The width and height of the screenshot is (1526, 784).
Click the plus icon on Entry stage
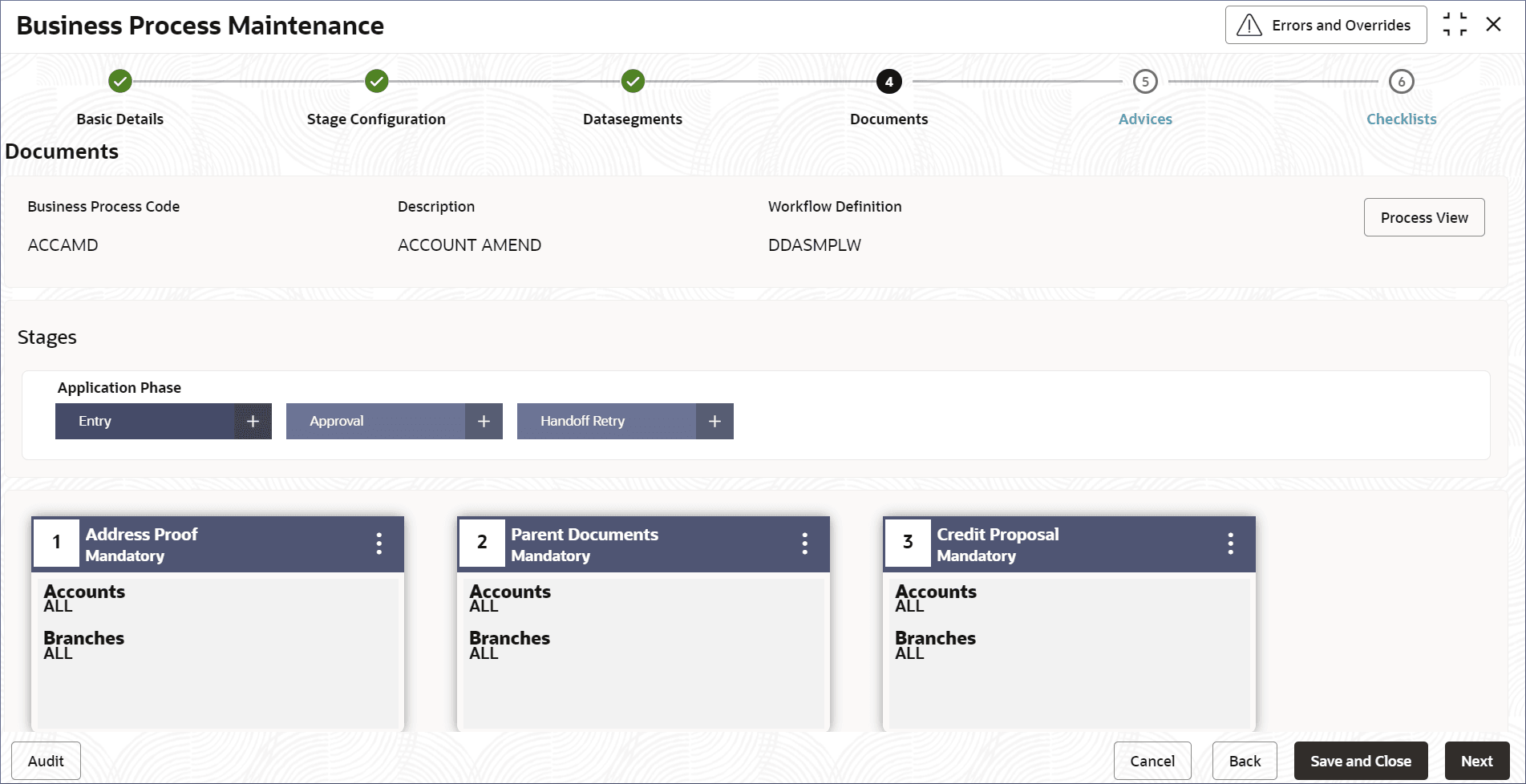253,422
